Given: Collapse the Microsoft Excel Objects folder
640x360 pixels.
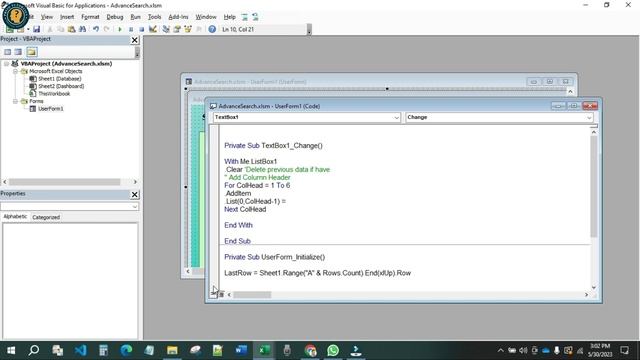Looking at the screenshot, I should (x=15, y=71).
